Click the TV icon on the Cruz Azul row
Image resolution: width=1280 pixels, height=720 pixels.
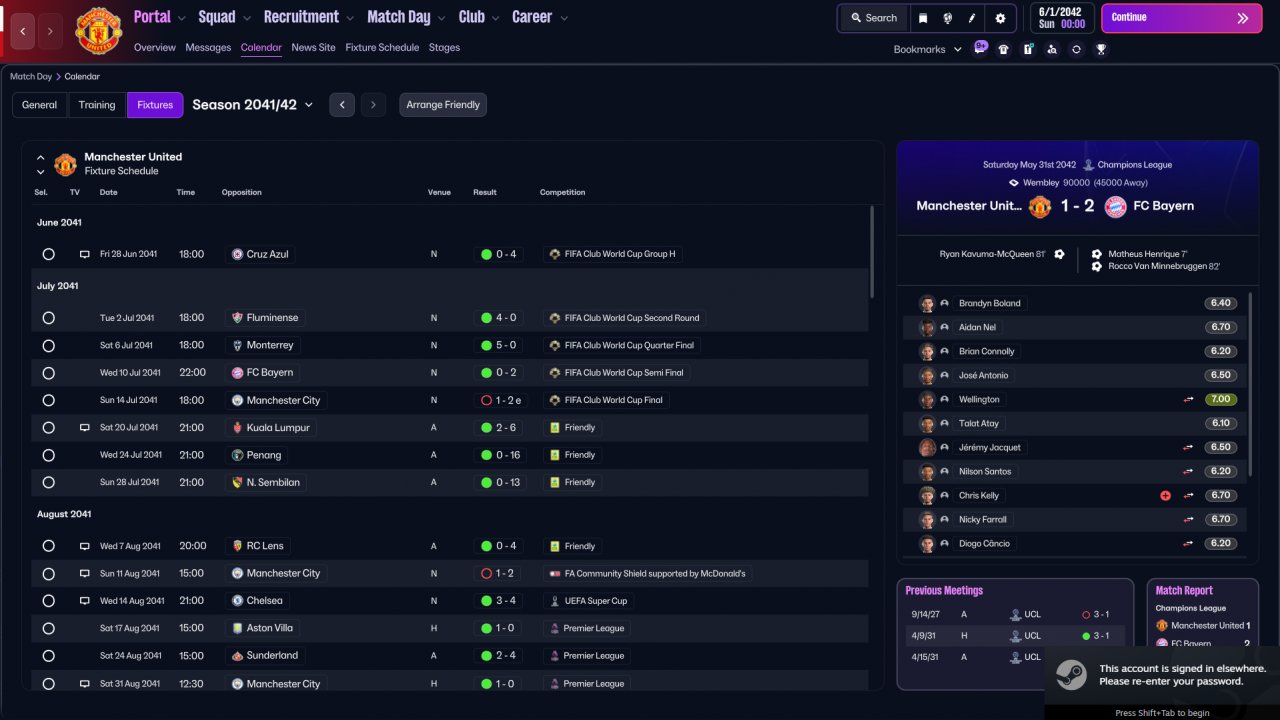tap(85, 254)
